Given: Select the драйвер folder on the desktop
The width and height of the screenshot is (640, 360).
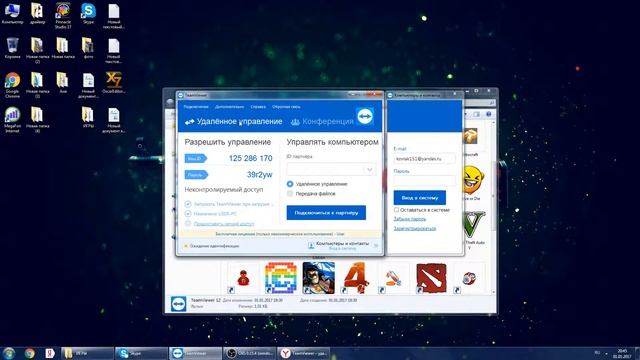Looking at the screenshot, I should [37, 13].
